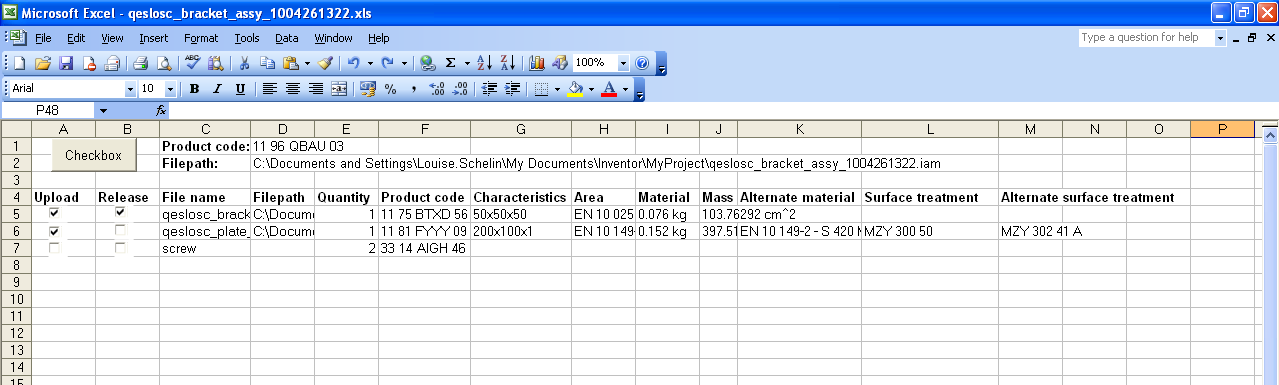Open the Insert menu
This screenshot has height=385, width=1279.
tap(154, 38)
